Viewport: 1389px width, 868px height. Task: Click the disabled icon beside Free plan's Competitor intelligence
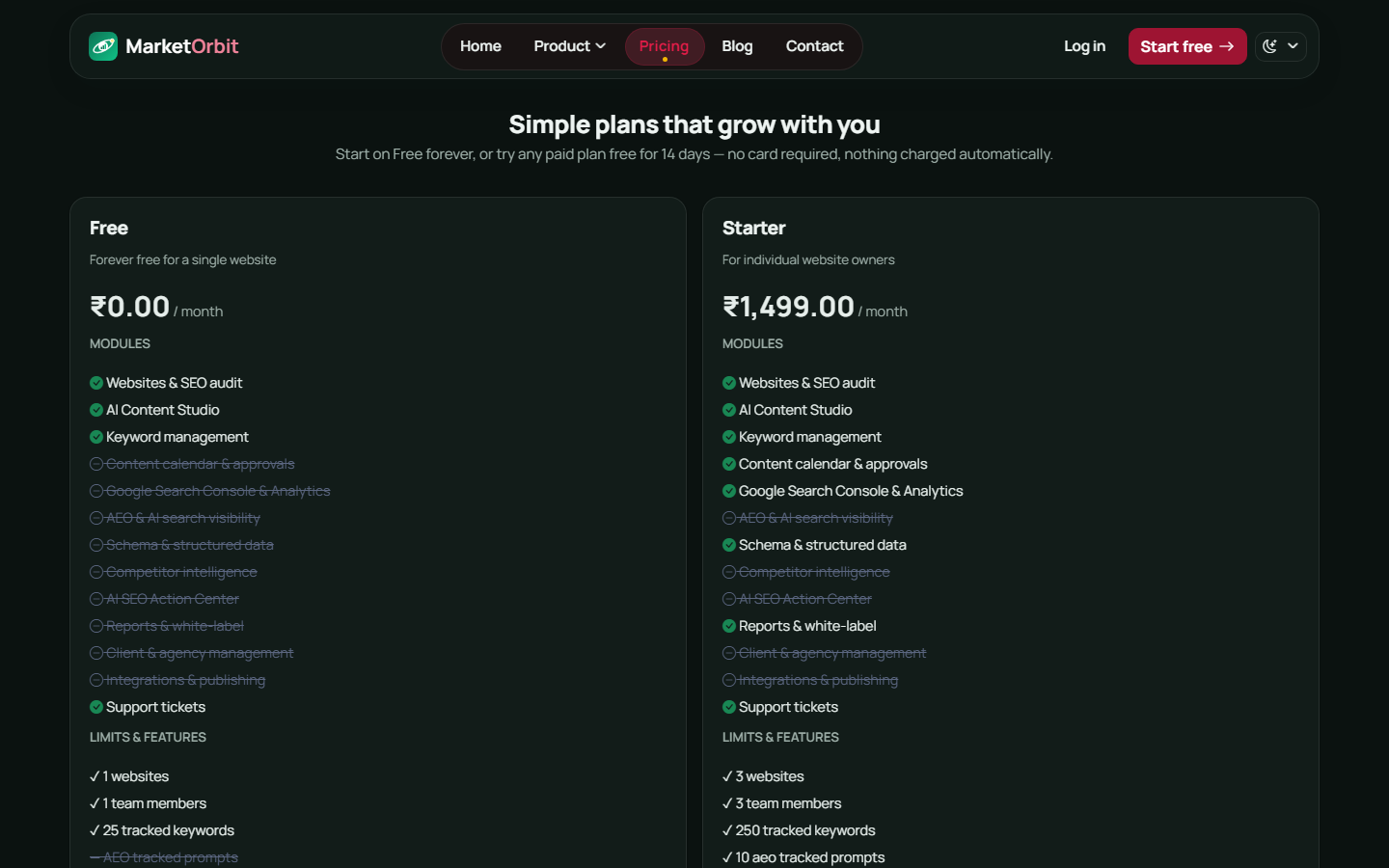pos(96,572)
